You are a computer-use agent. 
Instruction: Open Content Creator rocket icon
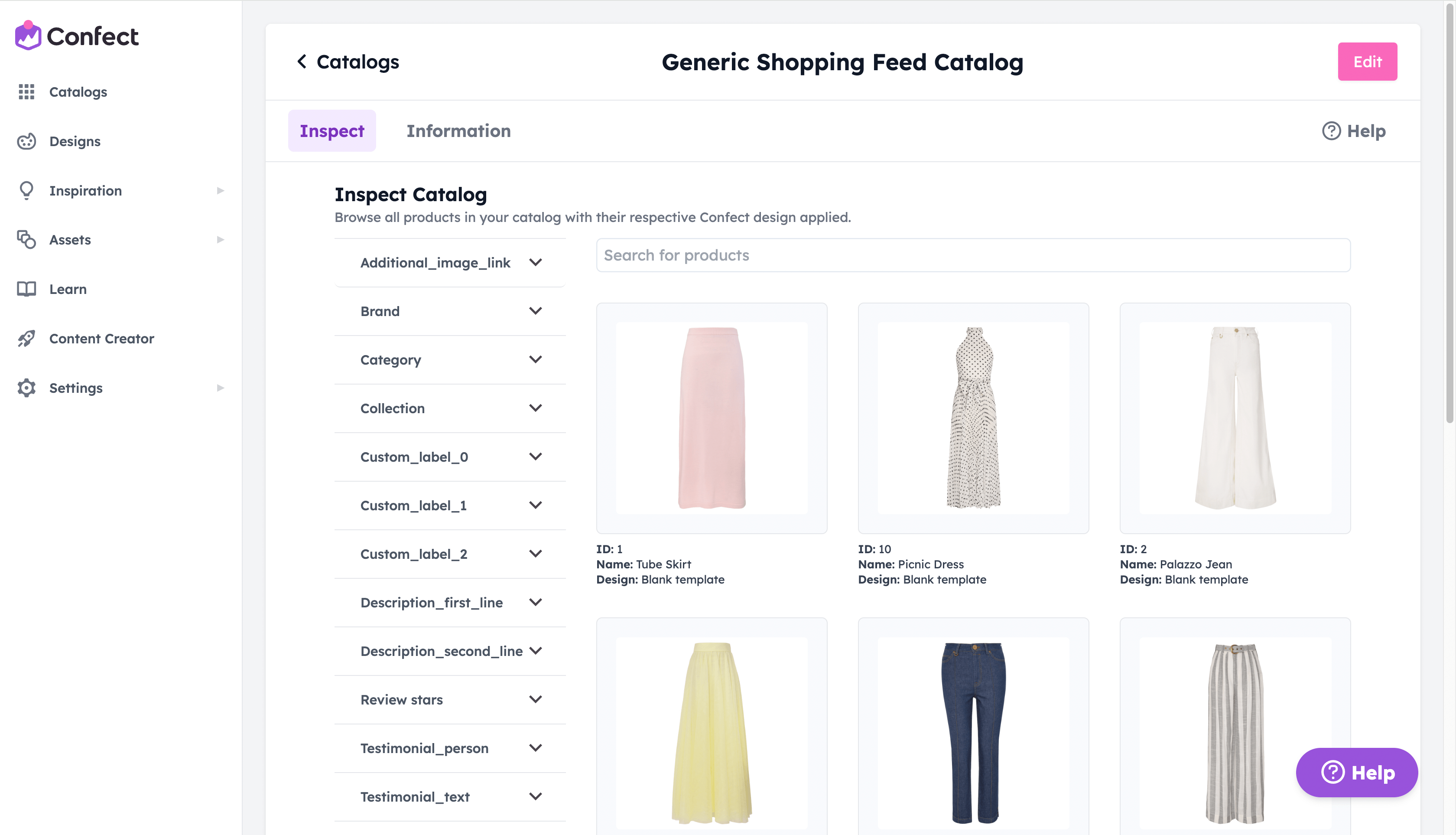(26, 338)
